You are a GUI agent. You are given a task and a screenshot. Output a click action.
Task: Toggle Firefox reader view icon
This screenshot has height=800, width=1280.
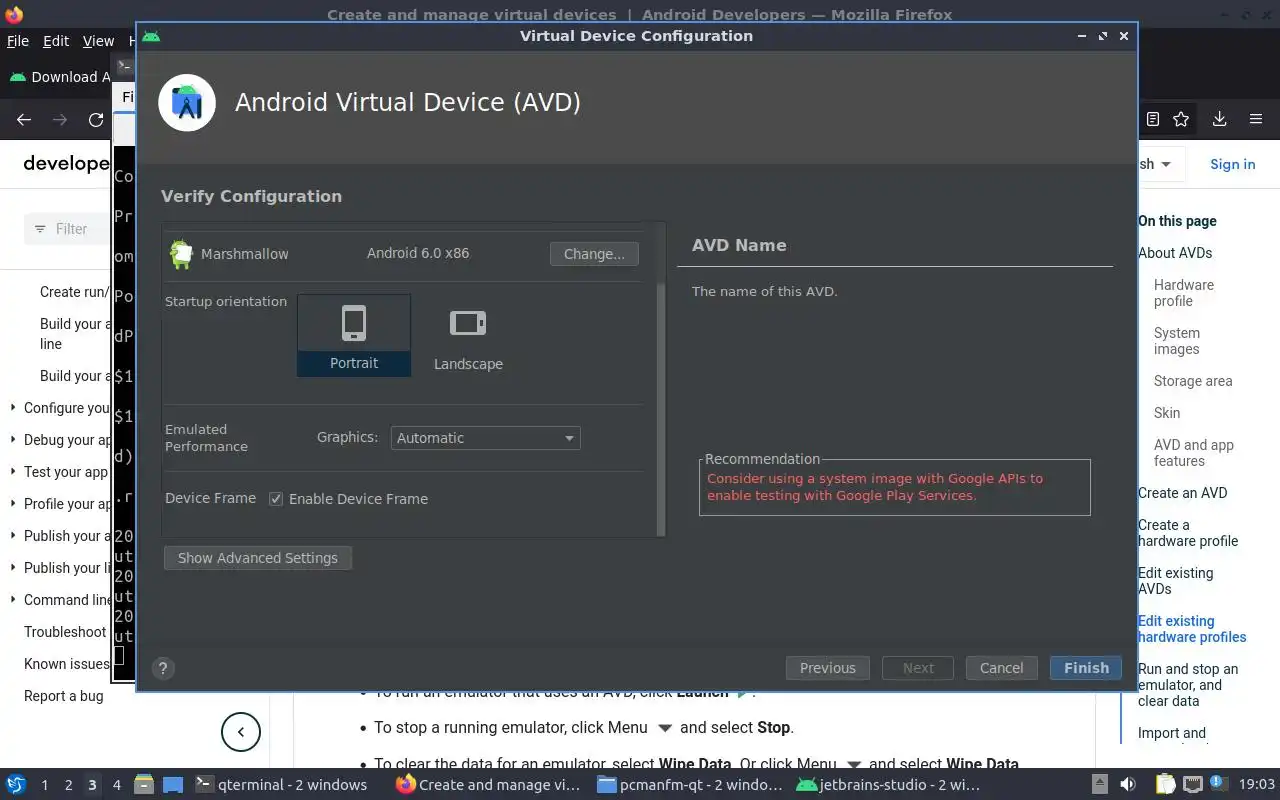[x=1153, y=120]
